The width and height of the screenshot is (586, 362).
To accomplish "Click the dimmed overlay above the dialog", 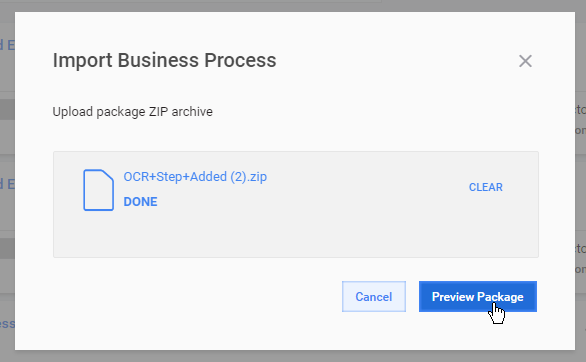I will [293, 5].
